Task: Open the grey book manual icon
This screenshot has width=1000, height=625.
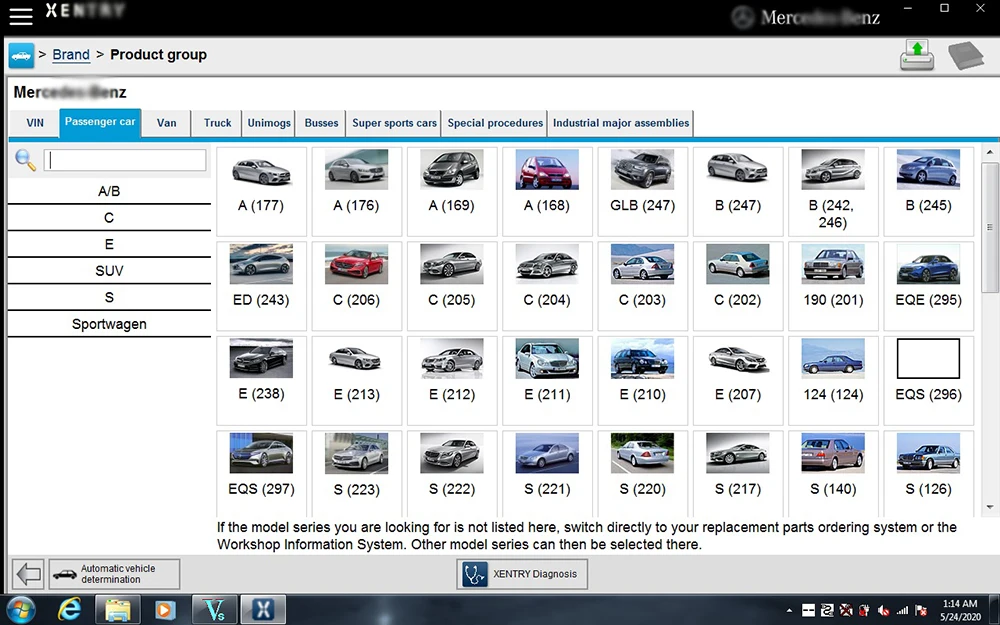Action: coord(966,55)
